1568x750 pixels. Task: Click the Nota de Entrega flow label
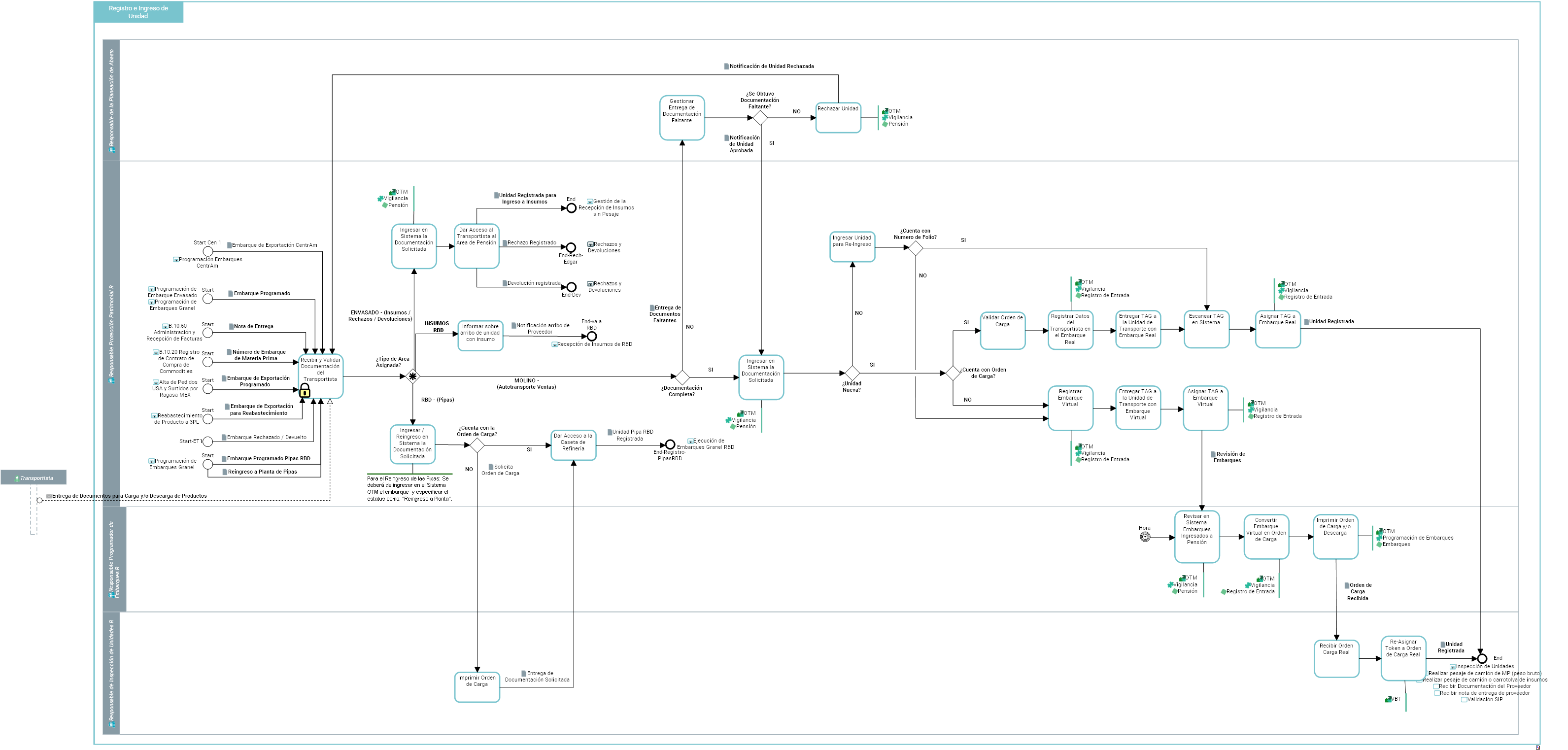pyautogui.click(x=254, y=326)
